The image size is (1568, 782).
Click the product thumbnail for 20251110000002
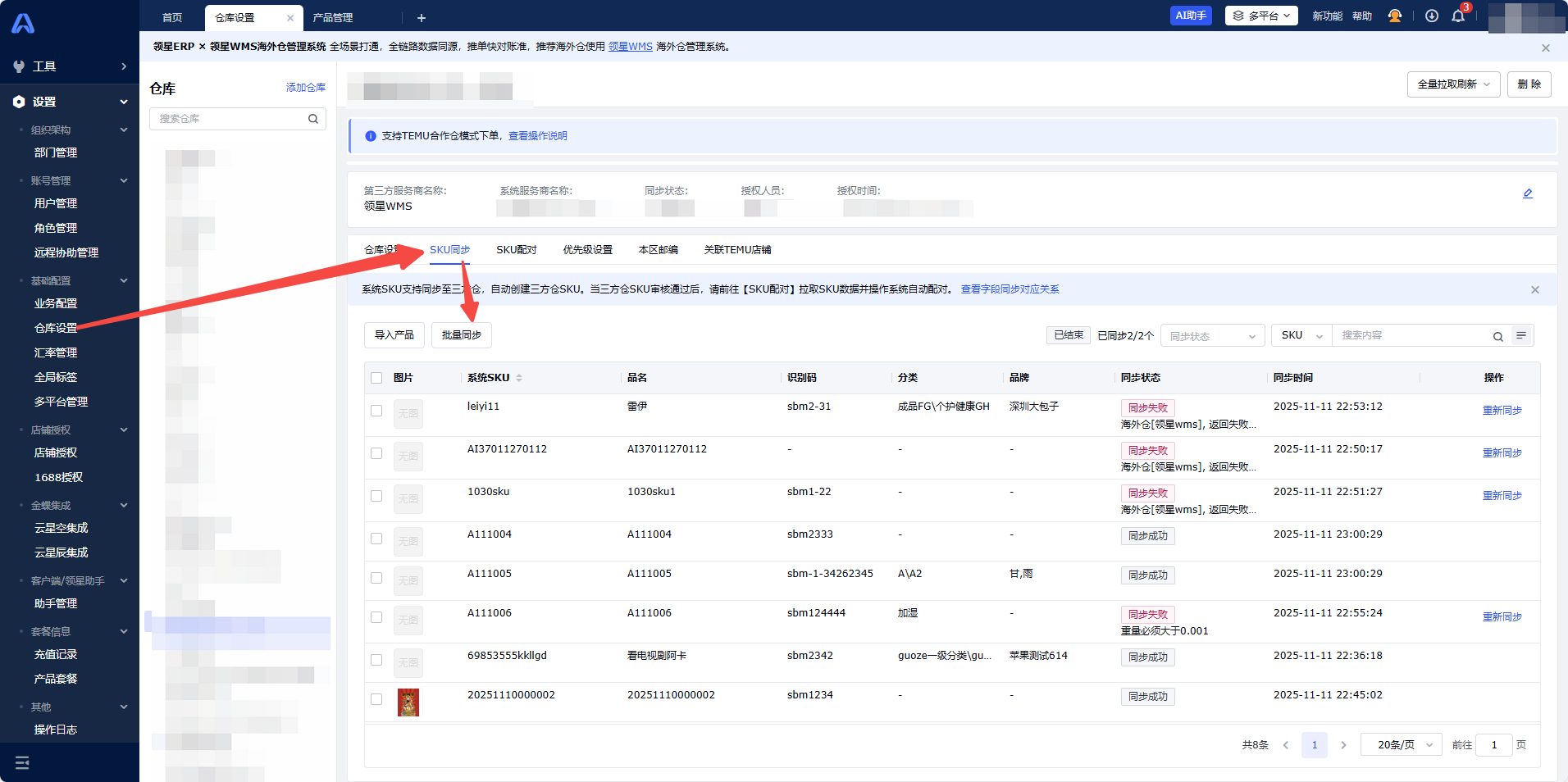408,702
